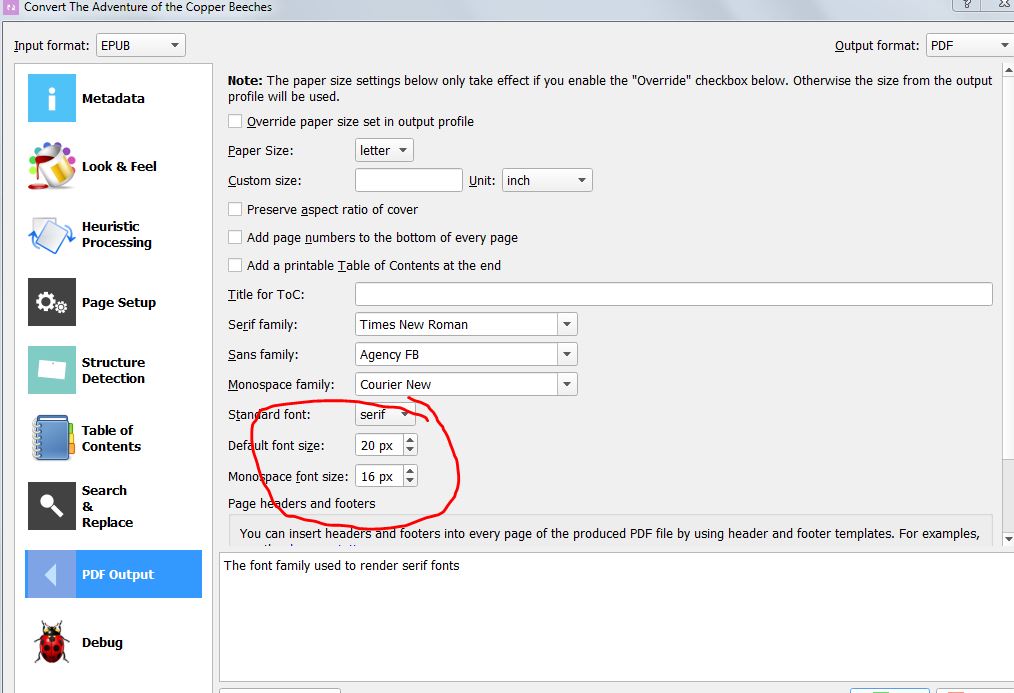1014x693 pixels.
Task: Open the Search & Replace magnifier icon
Action: 52,506
